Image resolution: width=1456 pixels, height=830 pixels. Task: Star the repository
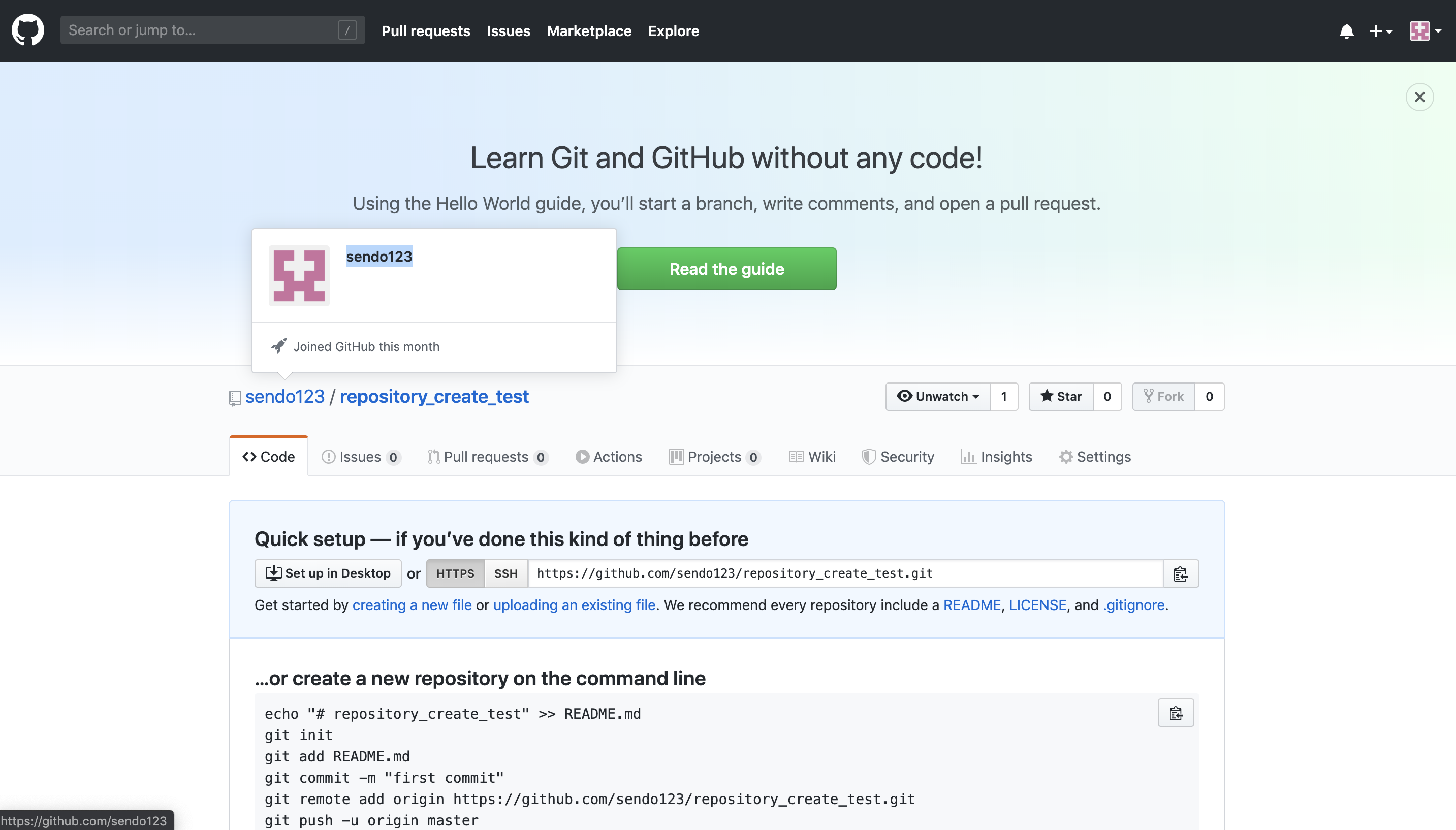click(1060, 396)
